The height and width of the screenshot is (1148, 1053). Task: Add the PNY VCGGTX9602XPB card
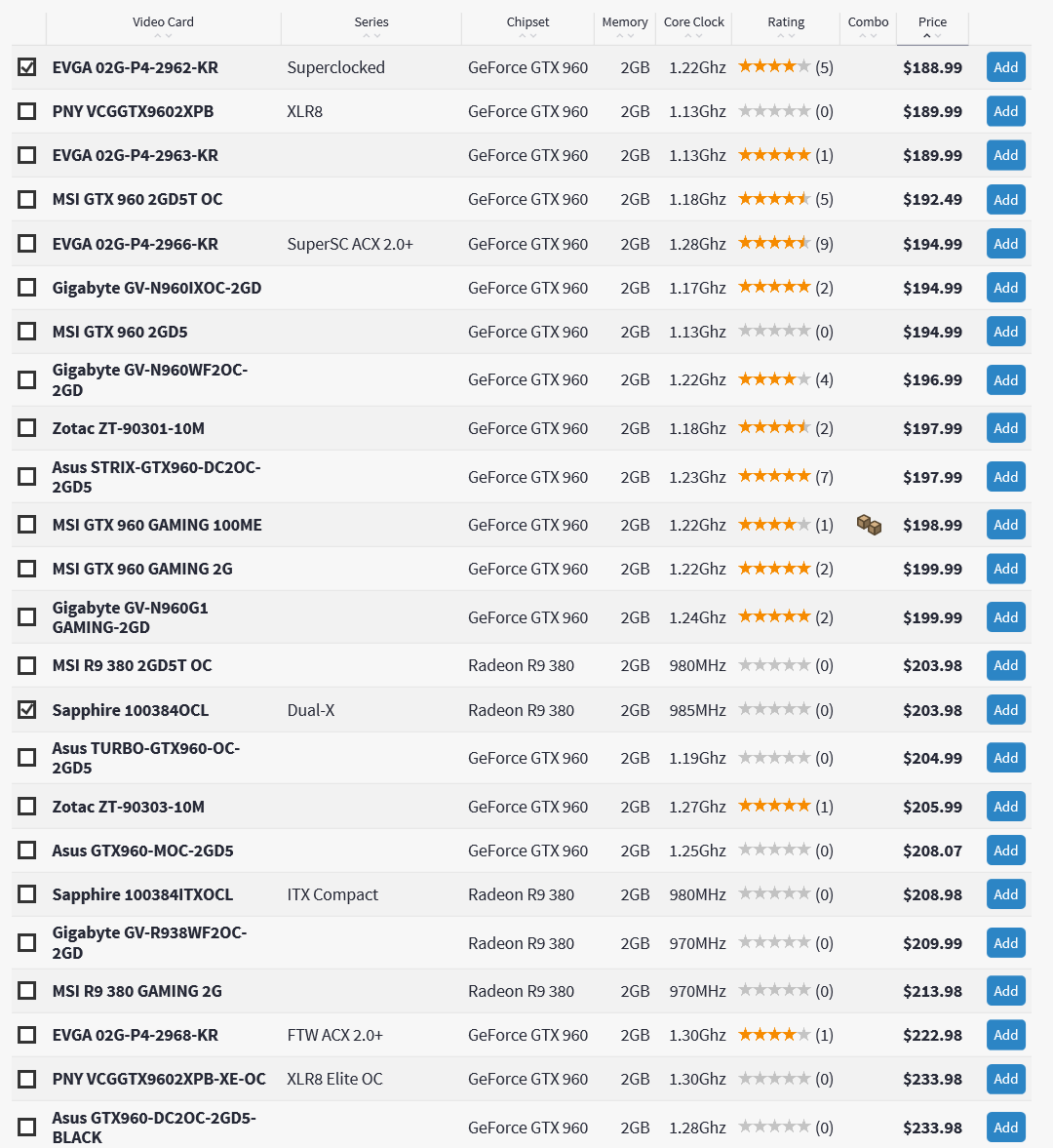pos(1005,111)
